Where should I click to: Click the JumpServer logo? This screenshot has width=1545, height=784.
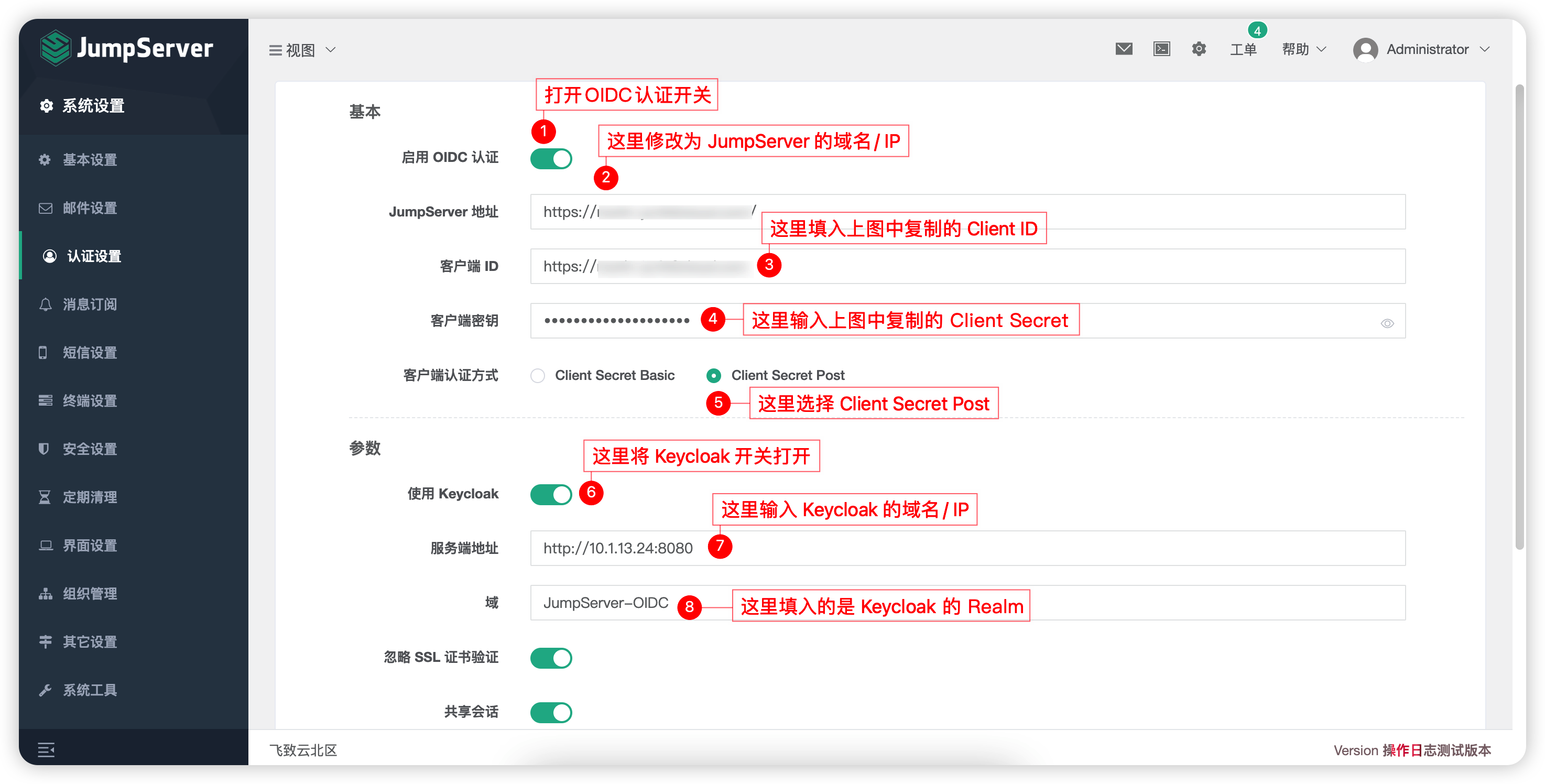(126, 48)
